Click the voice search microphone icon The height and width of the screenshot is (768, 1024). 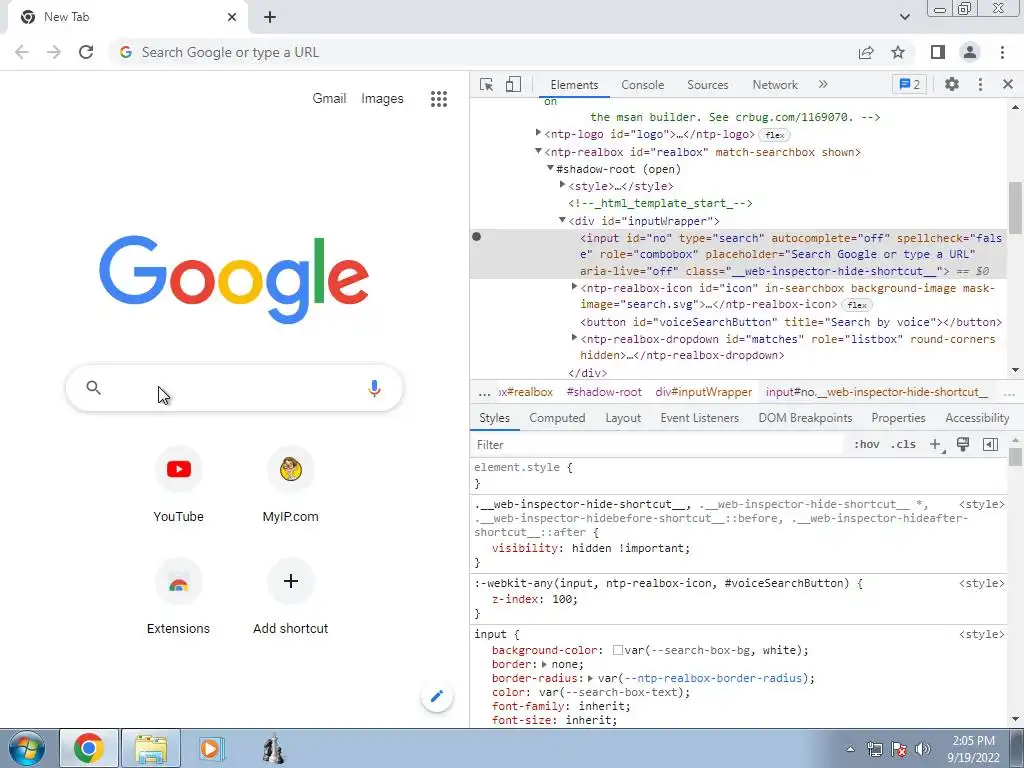pyautogui.click(x=374, y=389)
